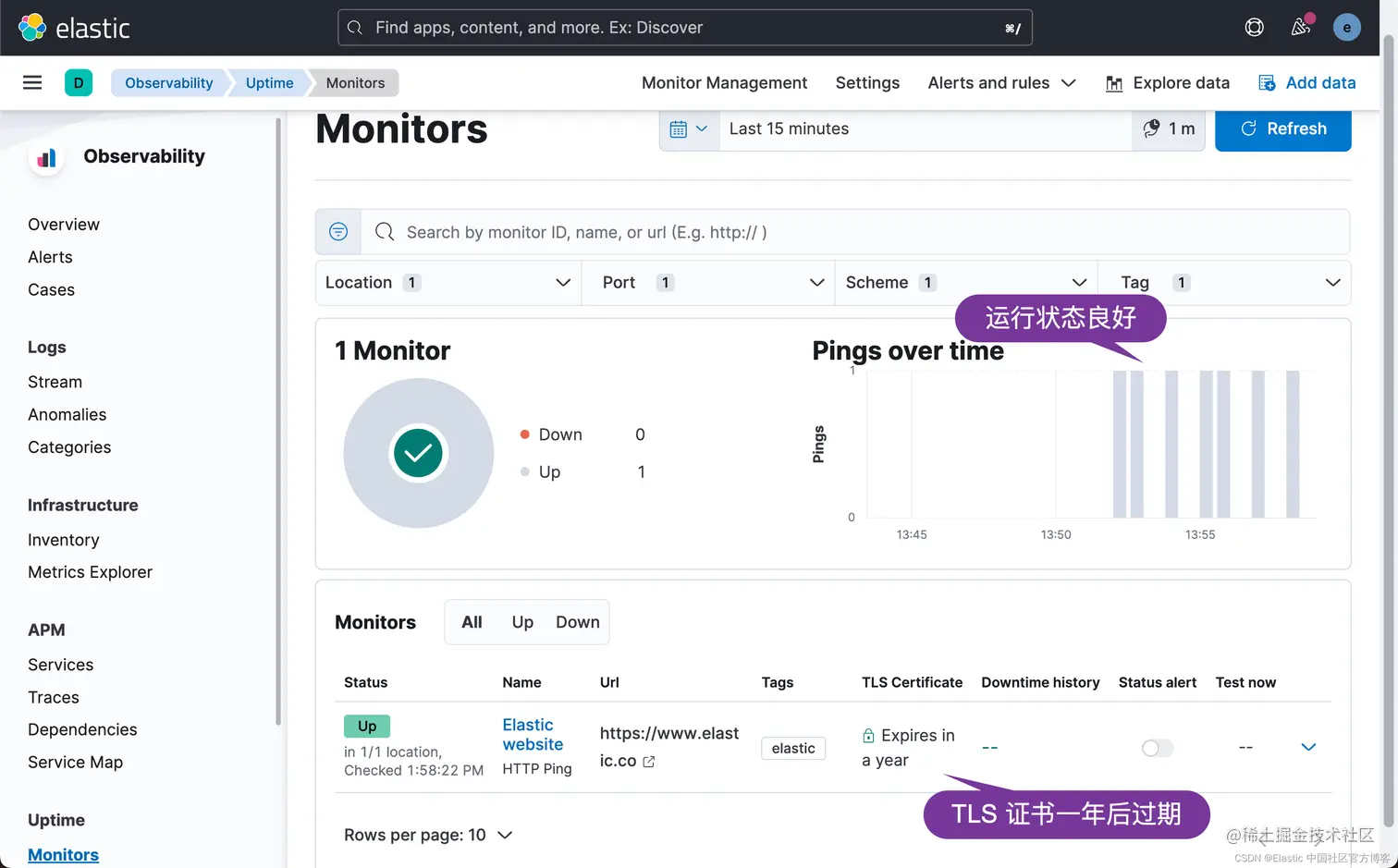Open Anomalies in the sidebar
The height and width of the screenshot is (868, 1398).
click(67, 414)
